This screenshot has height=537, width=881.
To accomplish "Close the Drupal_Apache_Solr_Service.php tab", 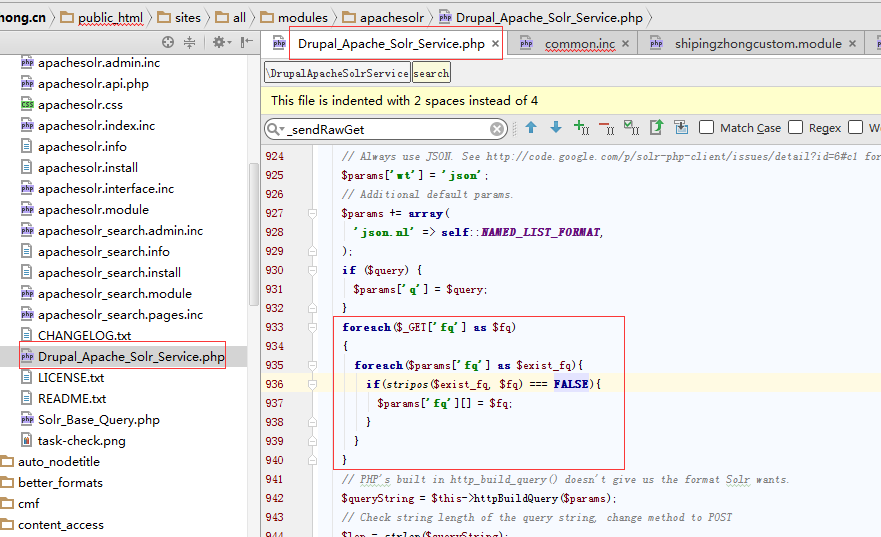I will click(495, 43).
